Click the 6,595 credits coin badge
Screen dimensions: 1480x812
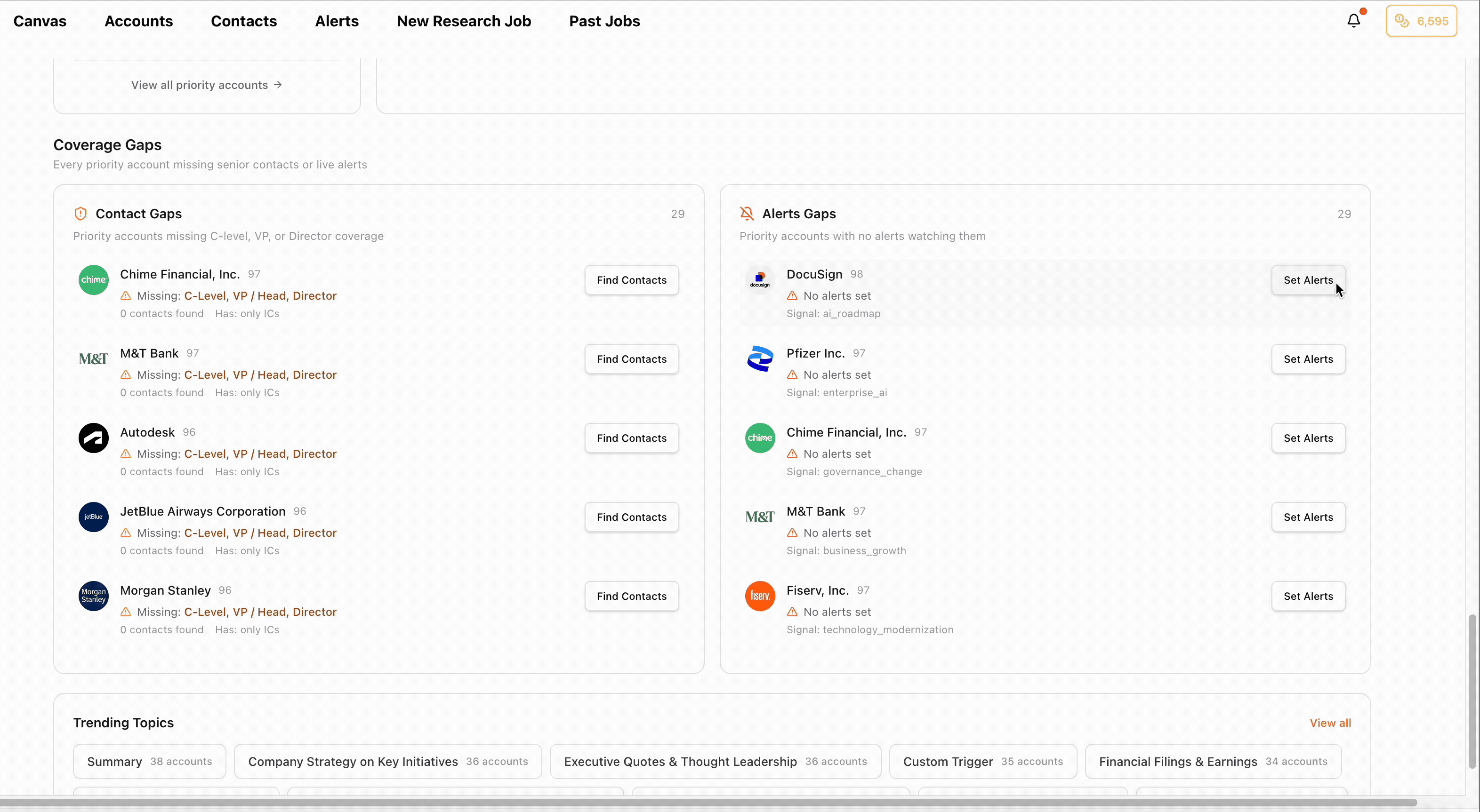(1421, 21)
